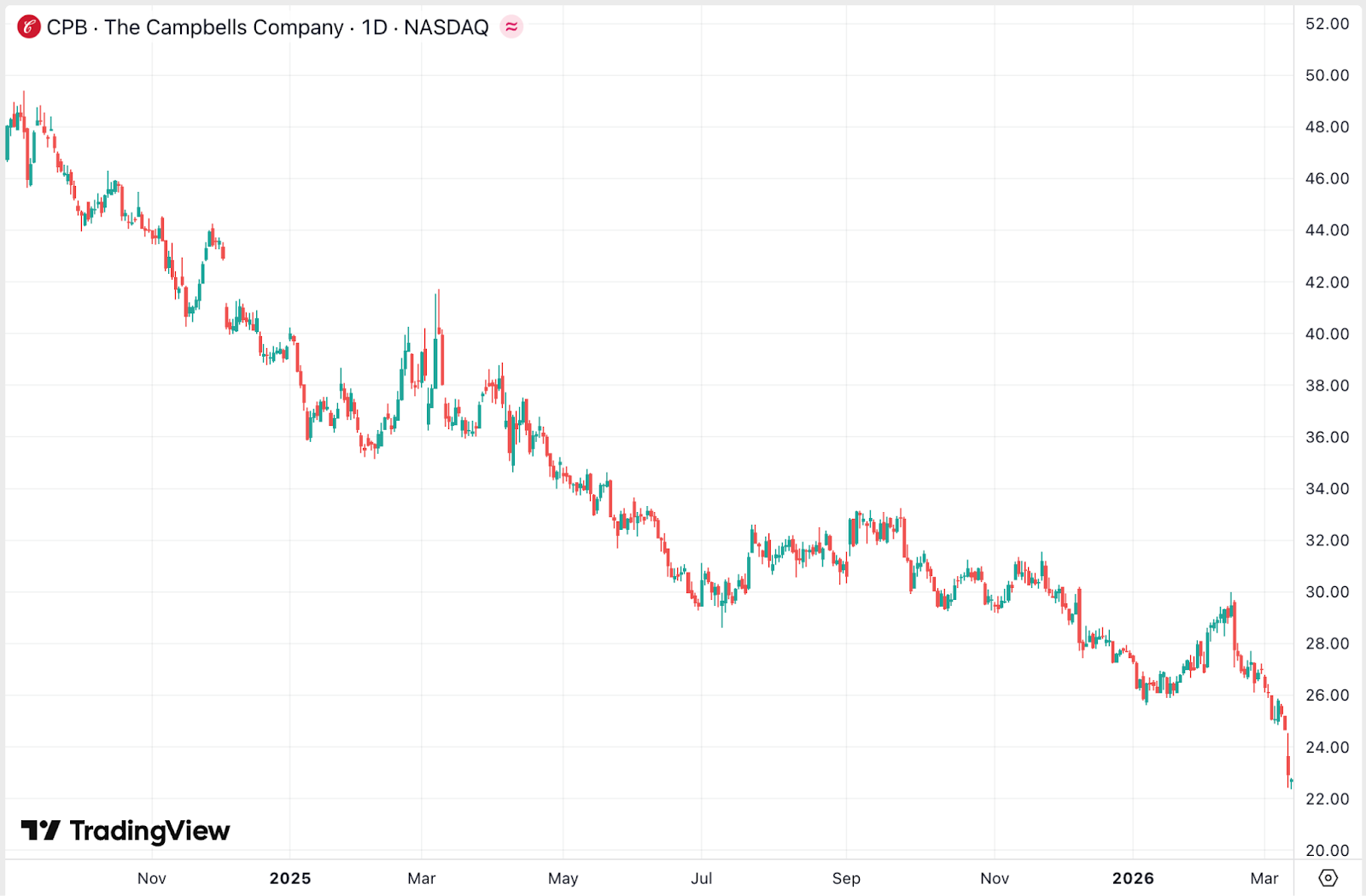Select The Campbells Company name in title
This screenshot has width=1366, height=896.
[224, 27]
